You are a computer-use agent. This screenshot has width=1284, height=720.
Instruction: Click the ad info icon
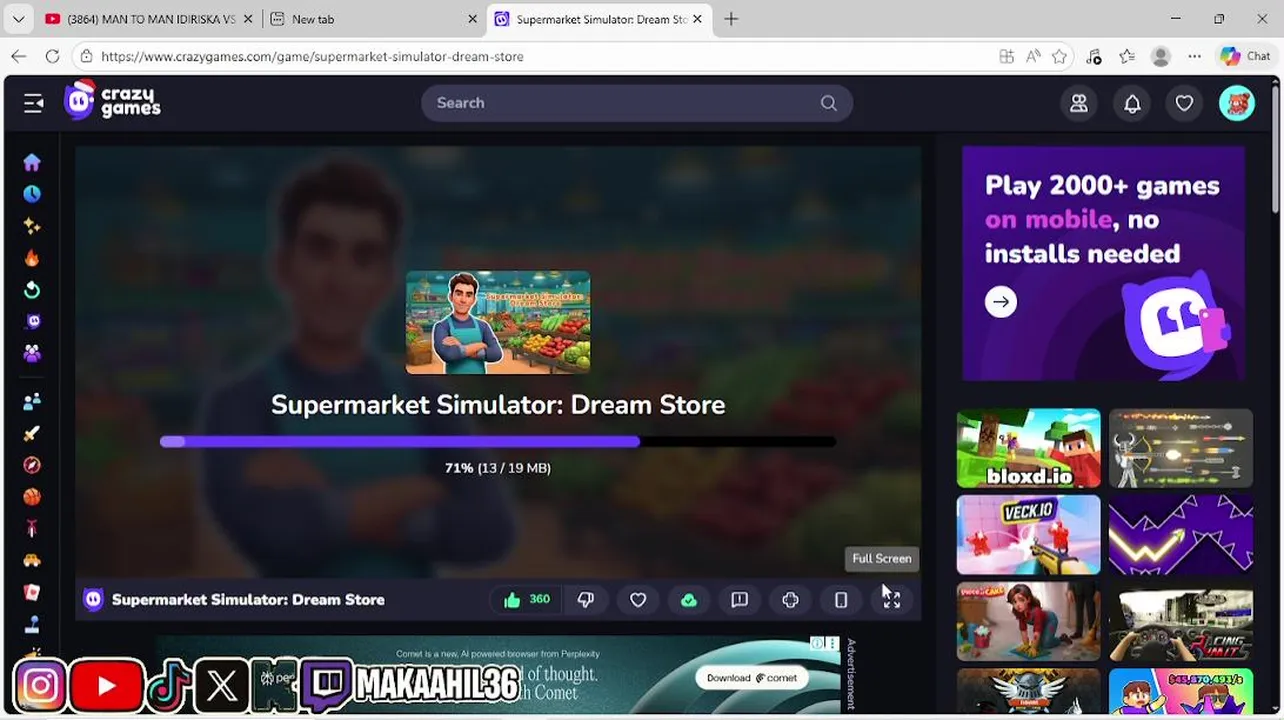817,644
